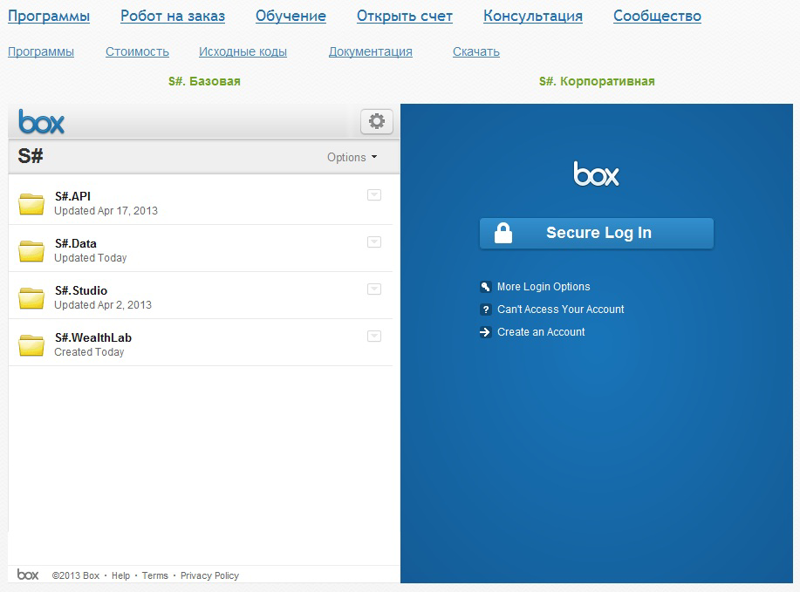This screenshot has height=592, width=800.
Task: Click the Create an Account link
Action: click(x=541, y=332)
